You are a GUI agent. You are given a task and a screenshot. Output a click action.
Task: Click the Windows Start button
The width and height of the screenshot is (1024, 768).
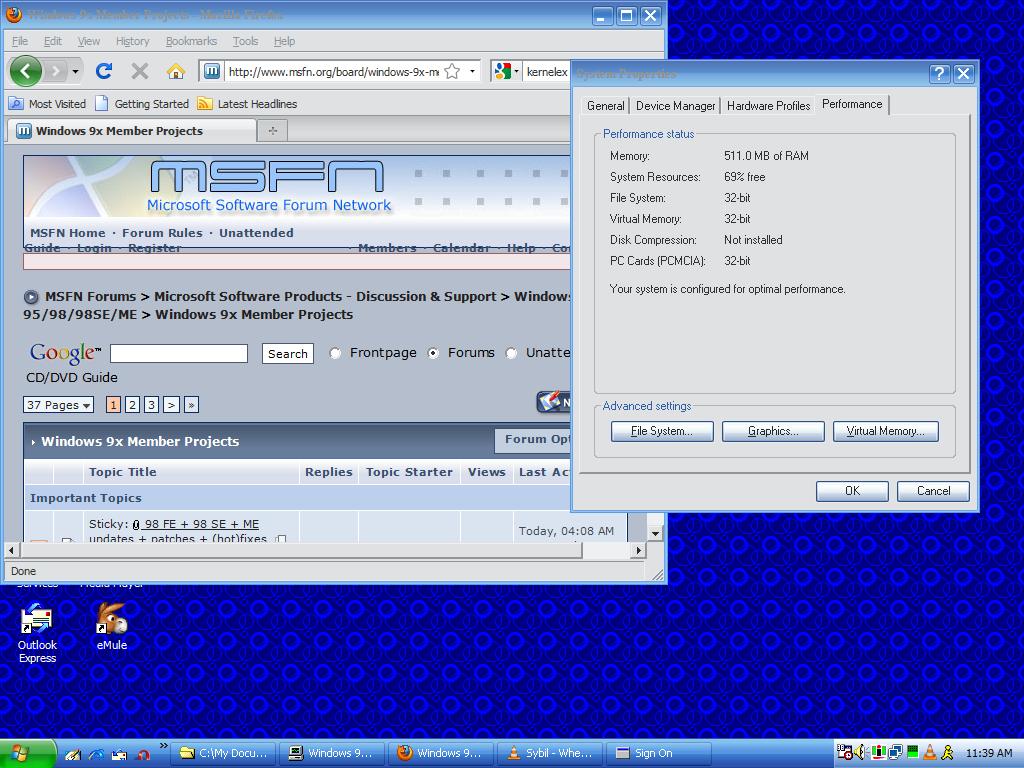click(x=27, y=754)
